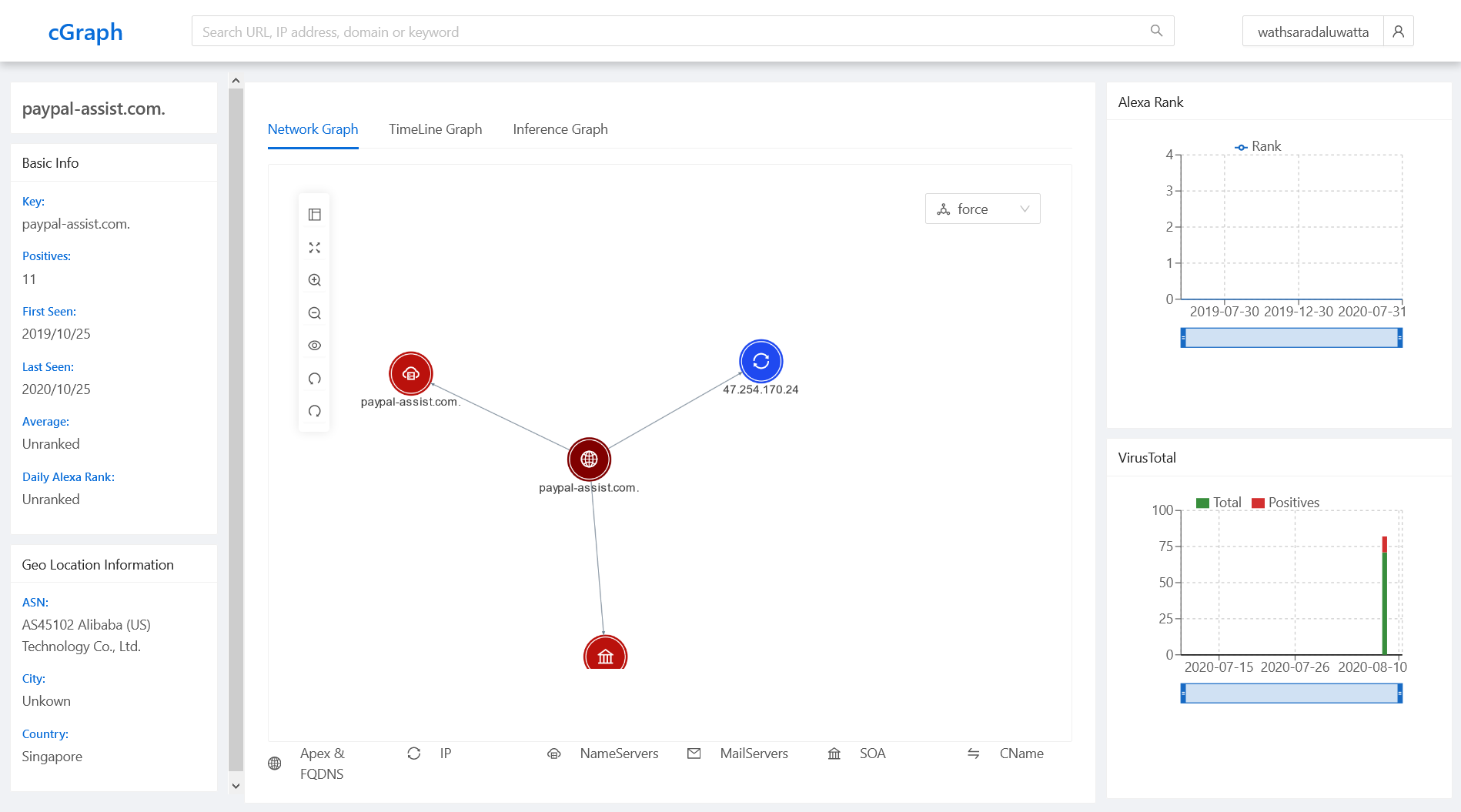Select the zoom in tool on the graph toolbar
Screen dimensions: 1461x812
(x=314, y=280)
